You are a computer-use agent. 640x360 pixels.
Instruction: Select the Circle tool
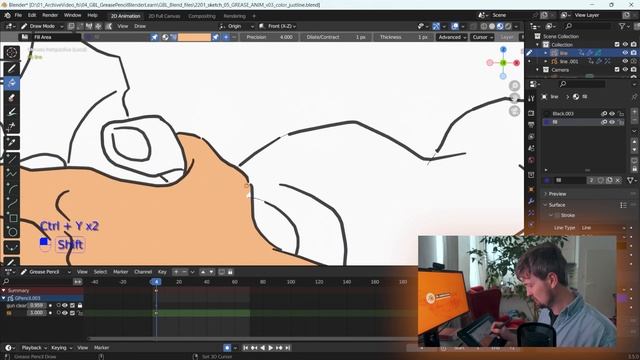[x=11, y=232]
